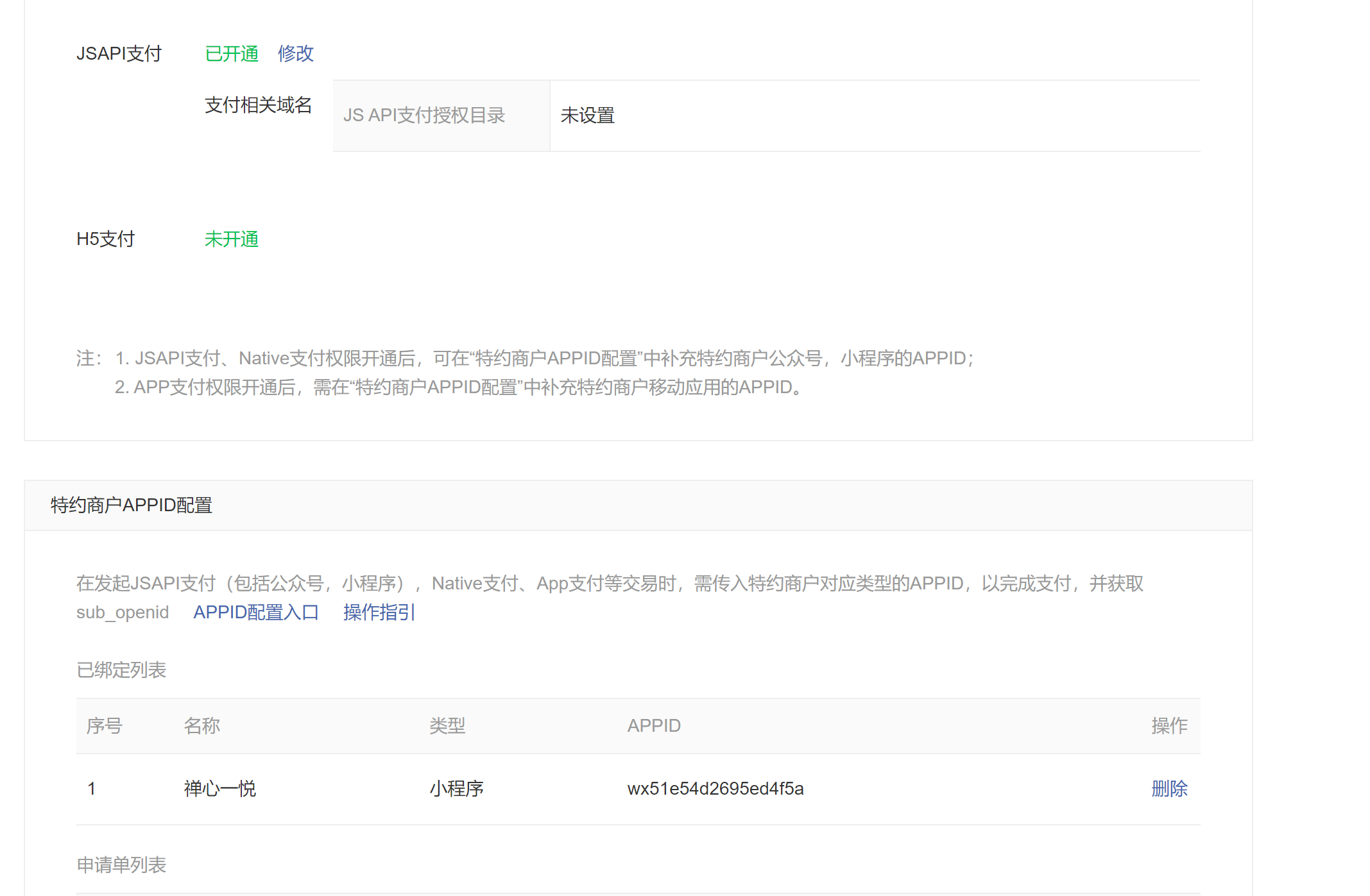Open the 操作指引 guide link

click(x=379, y=612)
